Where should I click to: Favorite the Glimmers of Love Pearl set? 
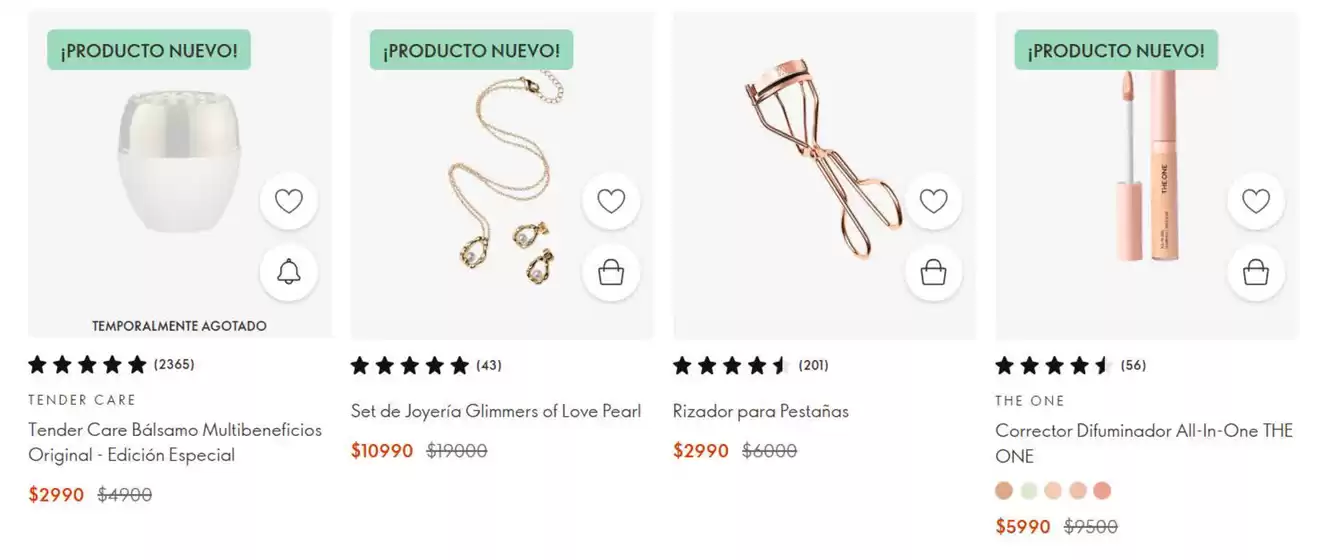click(611, 201)
